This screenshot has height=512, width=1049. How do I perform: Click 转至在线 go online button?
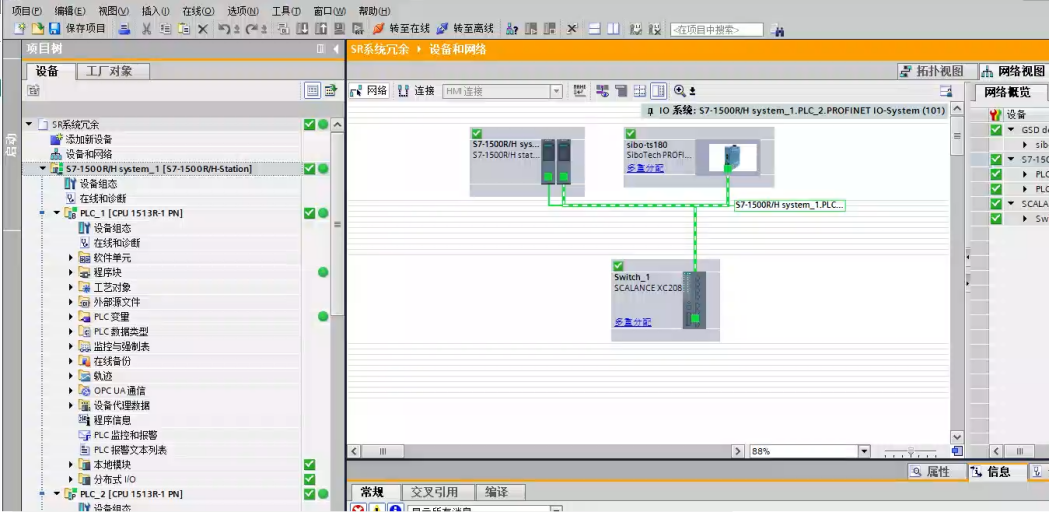(x=402, y=29)
